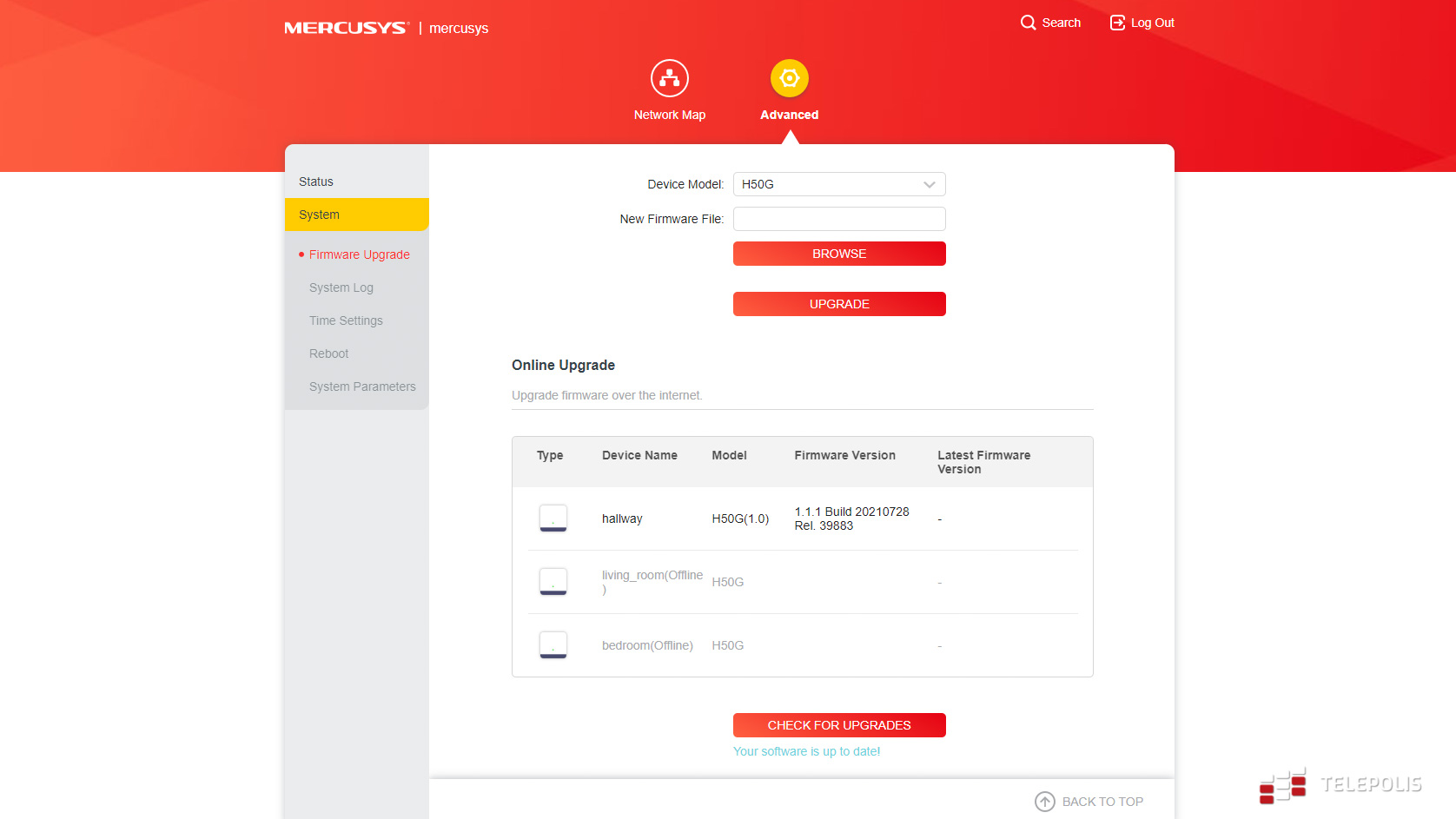Click the hallway device icon
The height and width of the screenshot is (819, 1456).
(x=553, y=518)
